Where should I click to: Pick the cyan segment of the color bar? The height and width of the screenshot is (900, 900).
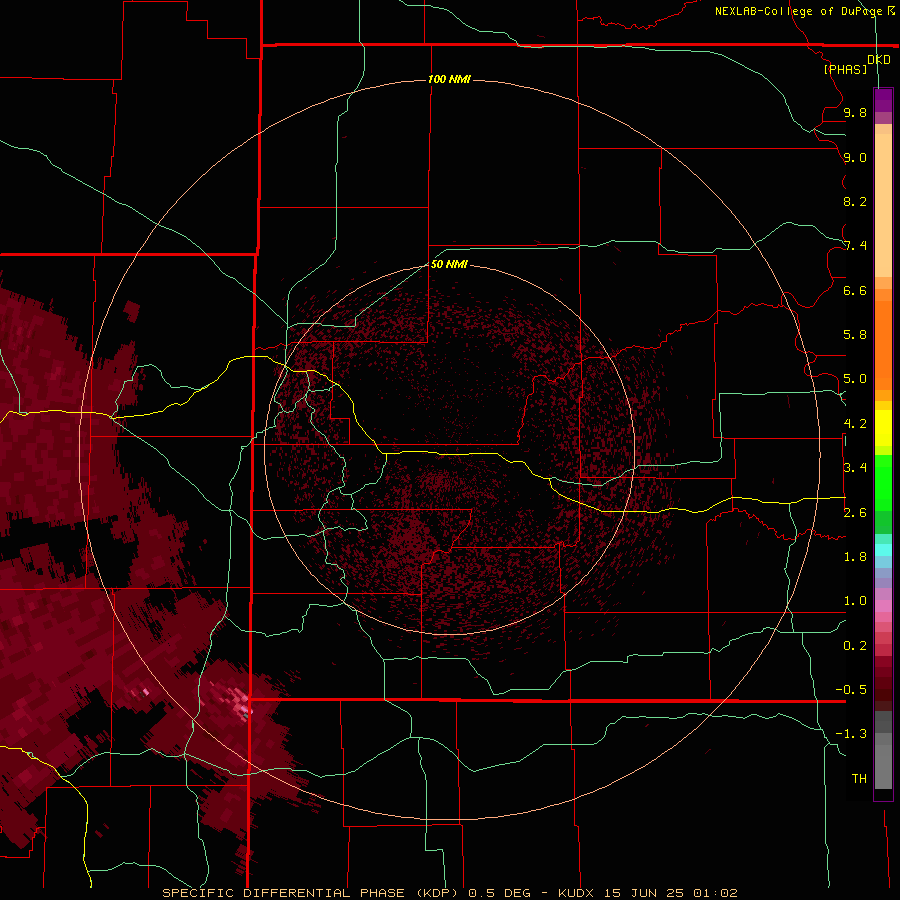(x=883, y=550)
